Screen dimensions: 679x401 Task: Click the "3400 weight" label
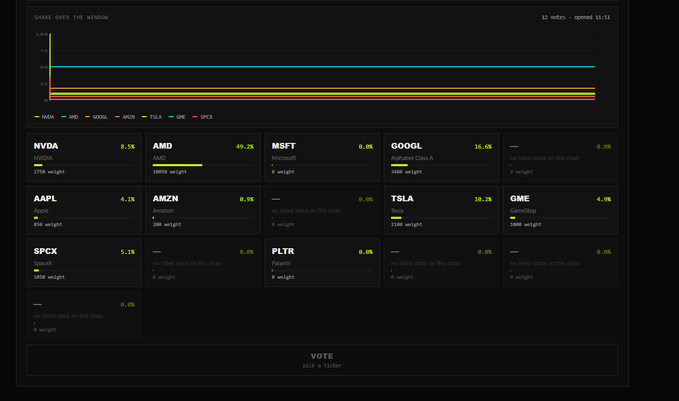[407, 172]
